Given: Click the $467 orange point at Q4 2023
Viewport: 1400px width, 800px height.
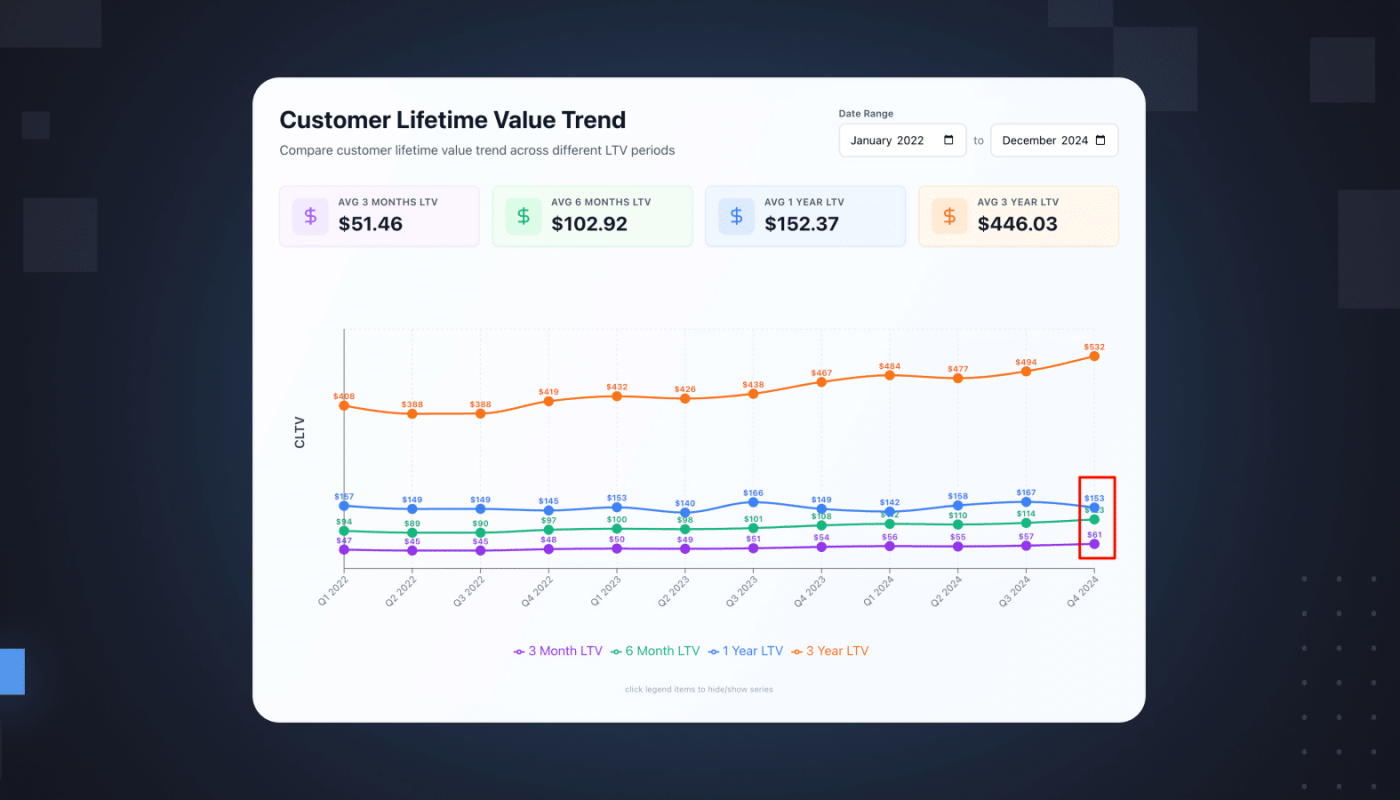Looking at the screenshot, I should (821, 382).
